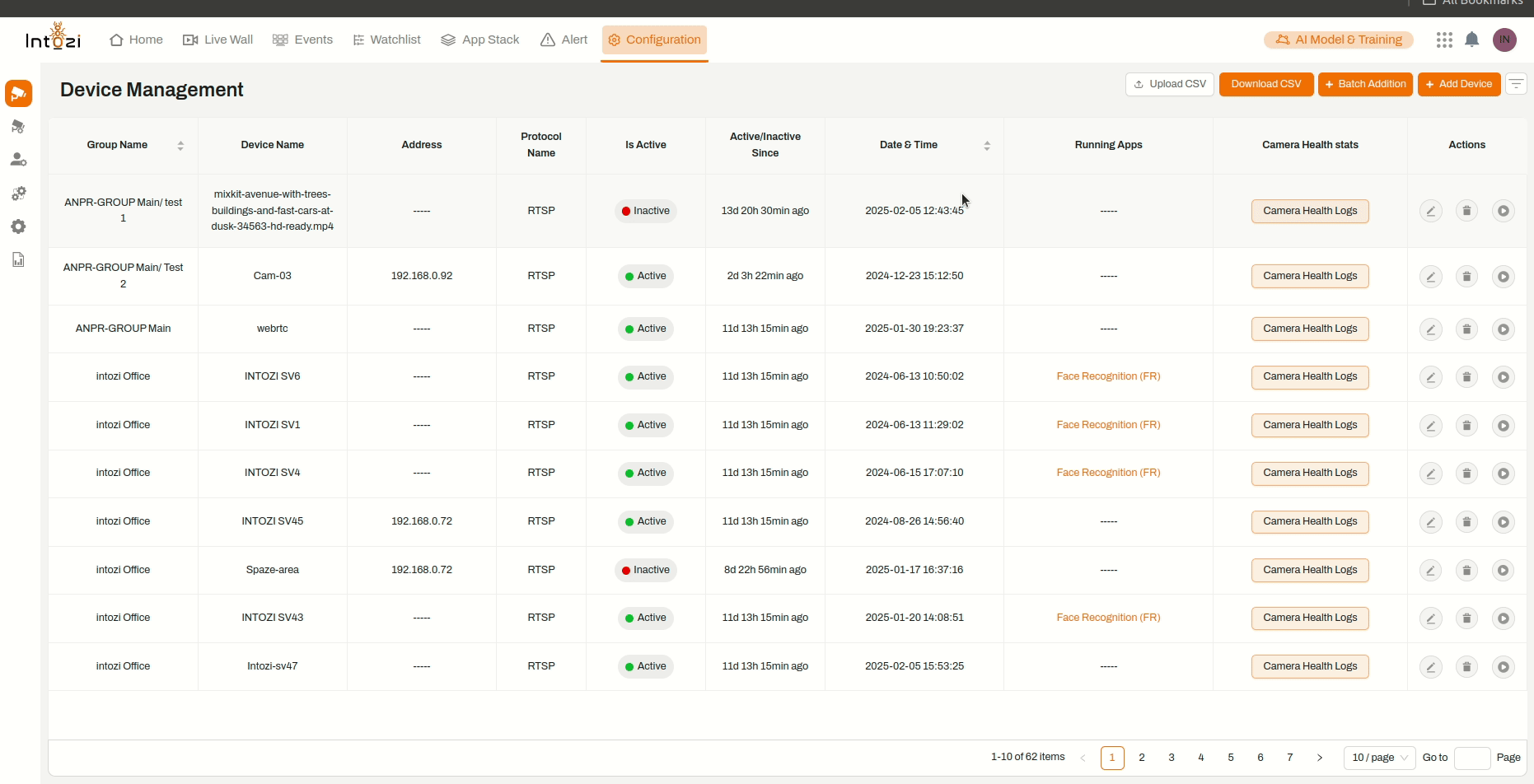This screenshot has height=784, width=1534.
Task: Click the delete icon for Spaze-area device
Action: click(x=1467, y=570)
